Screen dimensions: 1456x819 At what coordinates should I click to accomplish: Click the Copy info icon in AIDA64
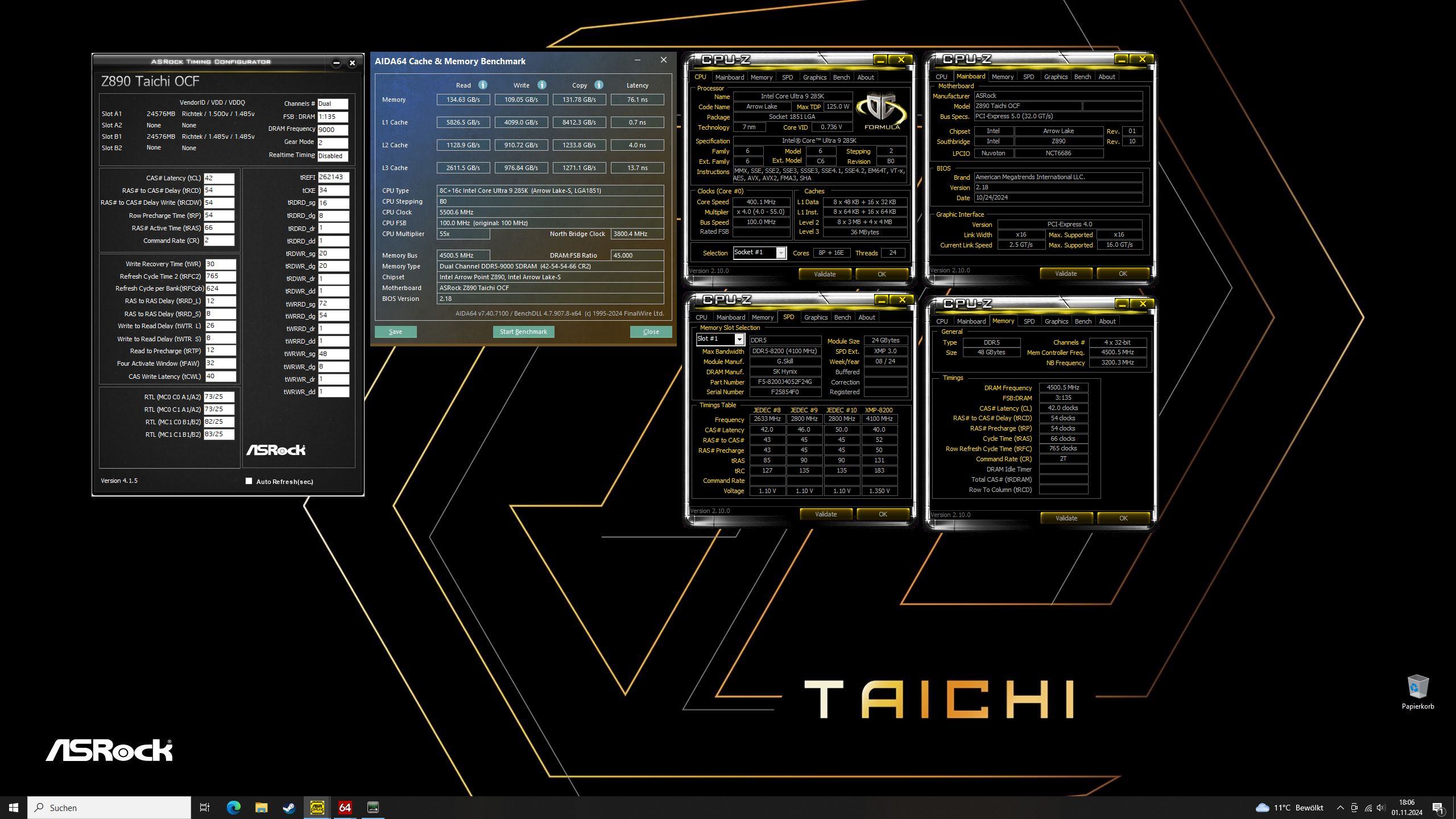pyautogui.click(x=598, y=85)
